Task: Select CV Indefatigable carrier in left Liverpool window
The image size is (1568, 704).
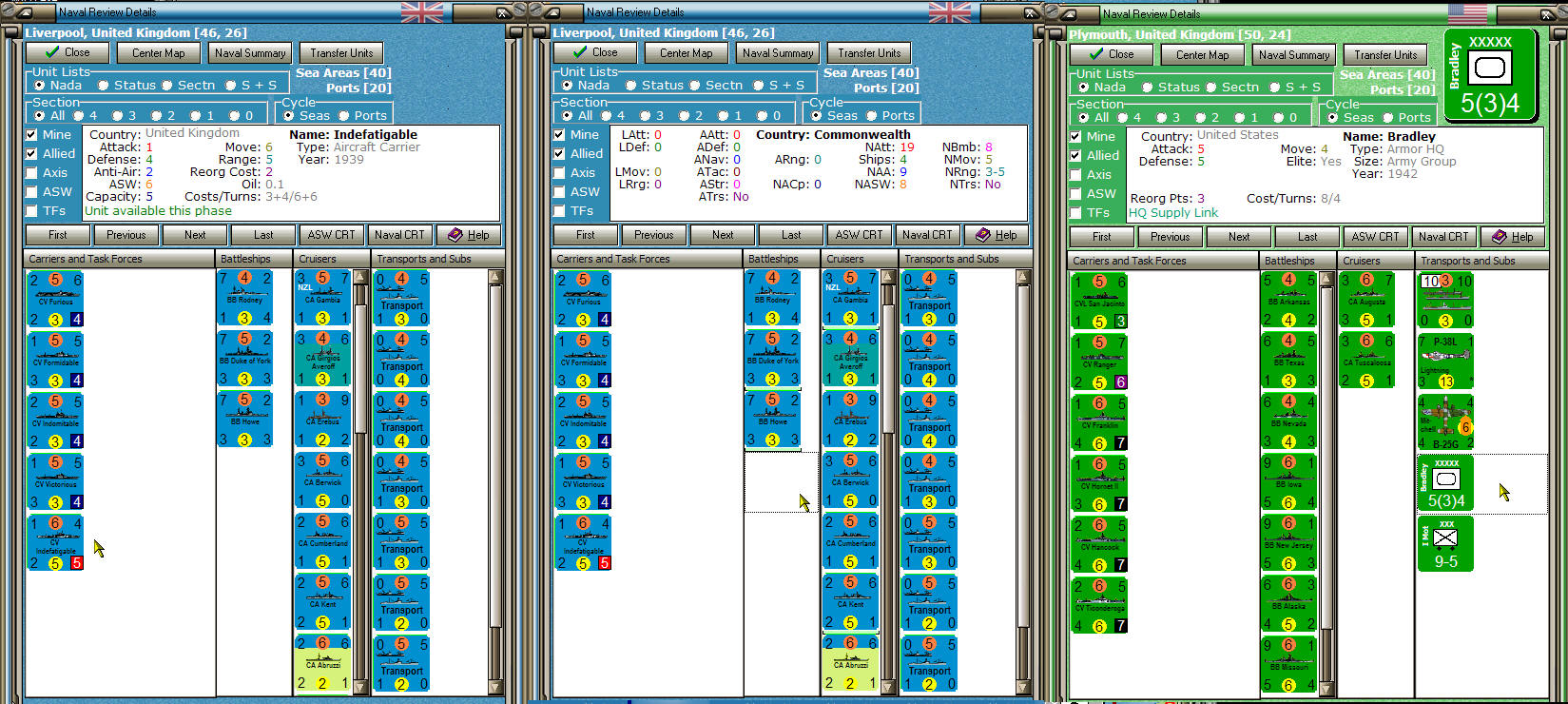Action: 56,543
